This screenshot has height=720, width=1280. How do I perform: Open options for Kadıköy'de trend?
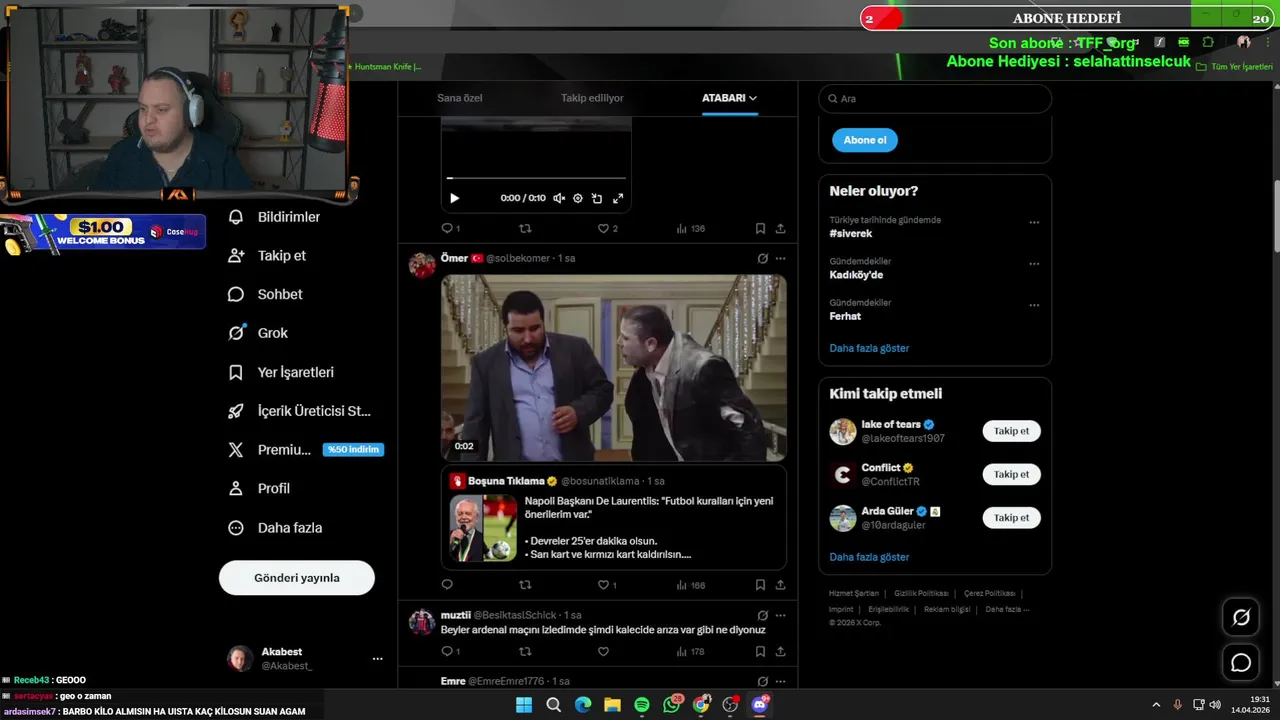(x=1034, y=264)
